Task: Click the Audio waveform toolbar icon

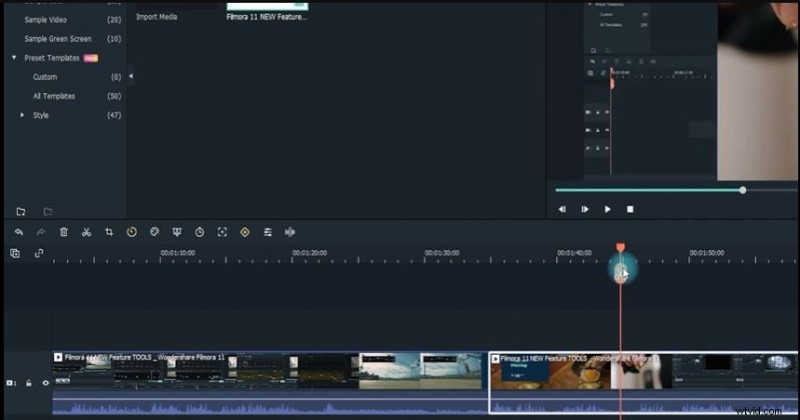Action: pyautogui.click(x=290, y=232)
